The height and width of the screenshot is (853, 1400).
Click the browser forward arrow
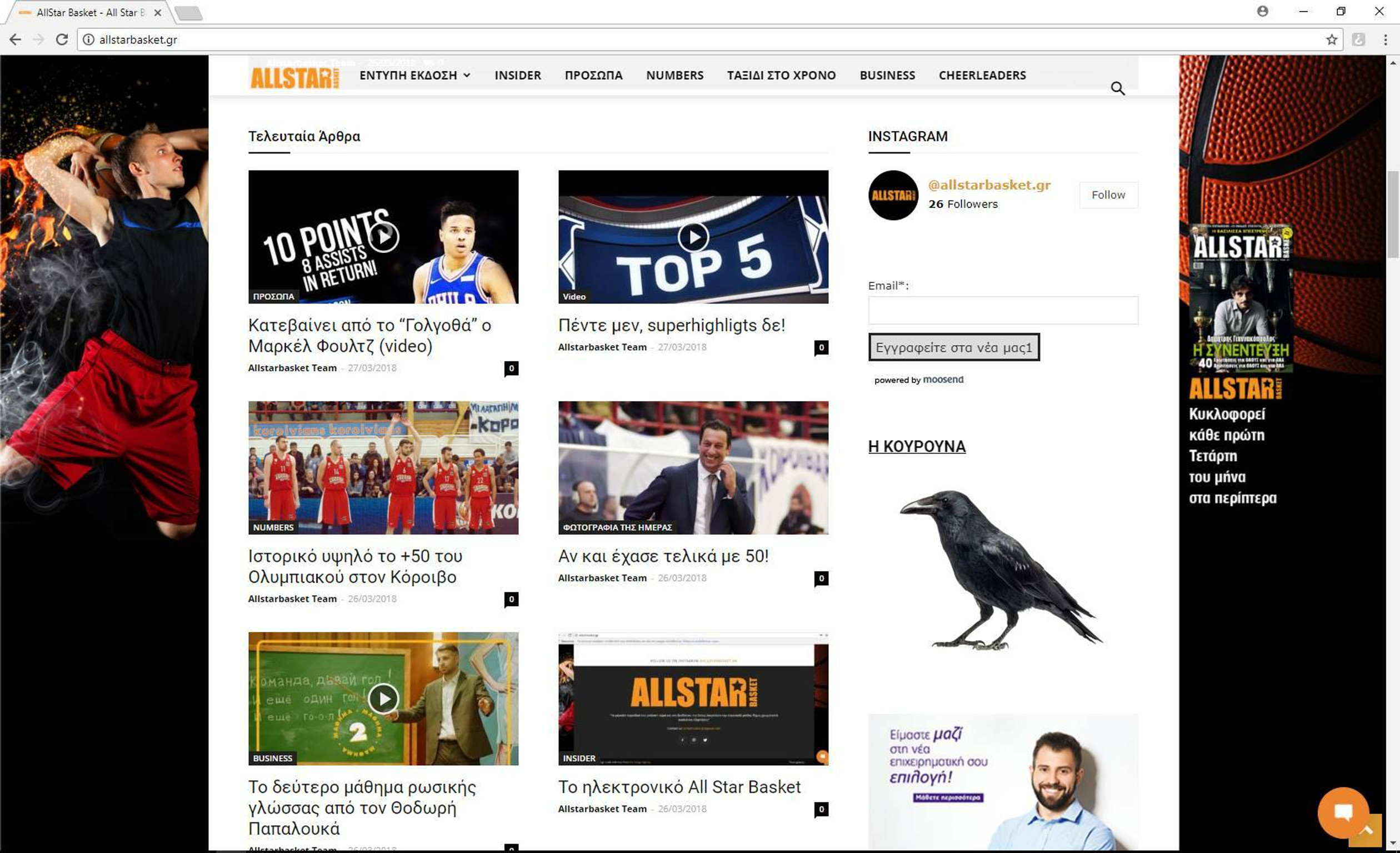coord(39,39)
